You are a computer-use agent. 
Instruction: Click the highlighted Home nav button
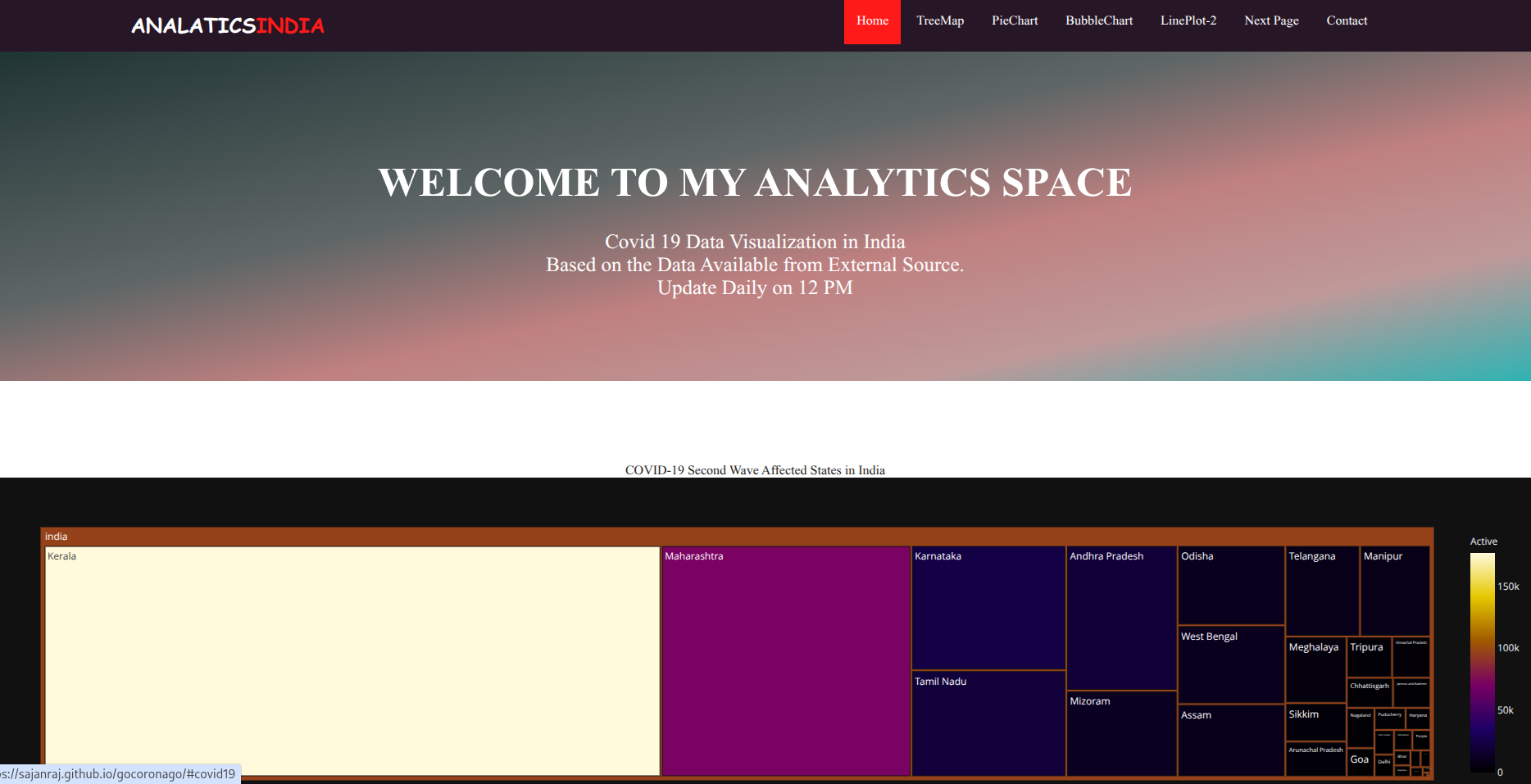[x=872, y=20]
